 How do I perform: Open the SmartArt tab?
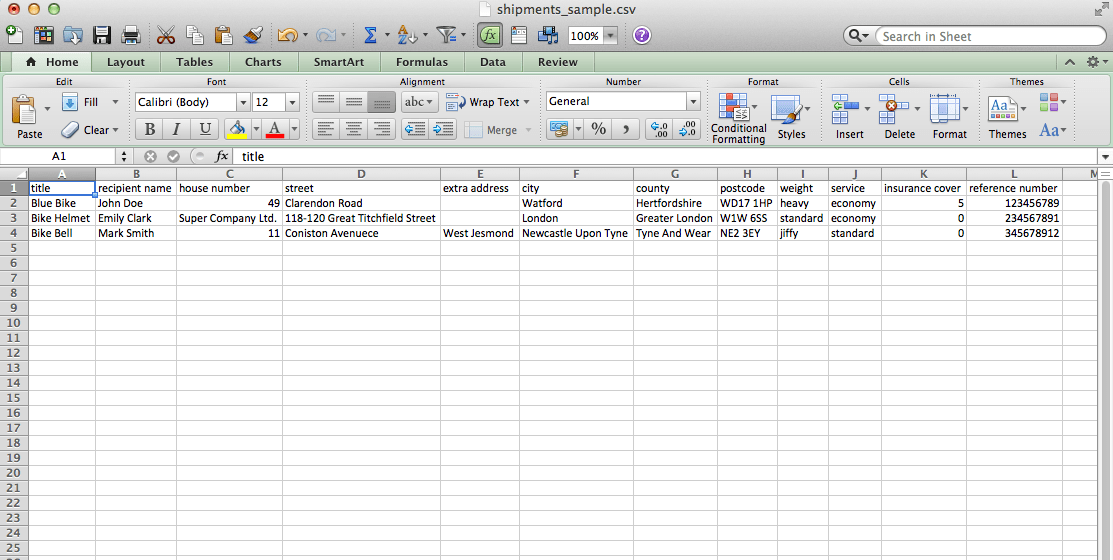pyautogui.click(x=339, y=62)
